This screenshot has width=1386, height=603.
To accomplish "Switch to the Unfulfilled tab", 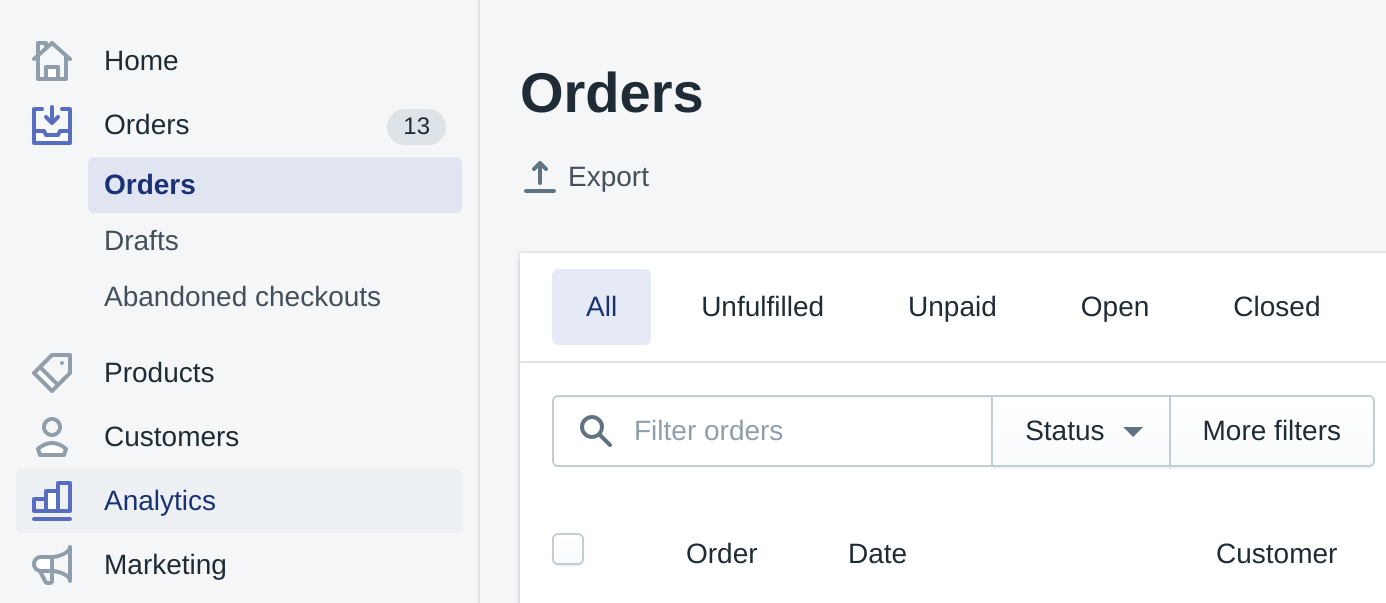I will 762,306.
